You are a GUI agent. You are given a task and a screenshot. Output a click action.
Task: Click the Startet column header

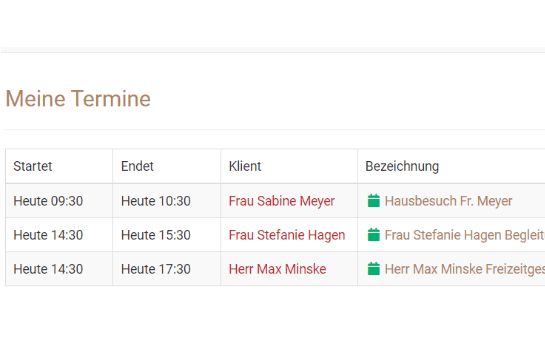(33, 166)
